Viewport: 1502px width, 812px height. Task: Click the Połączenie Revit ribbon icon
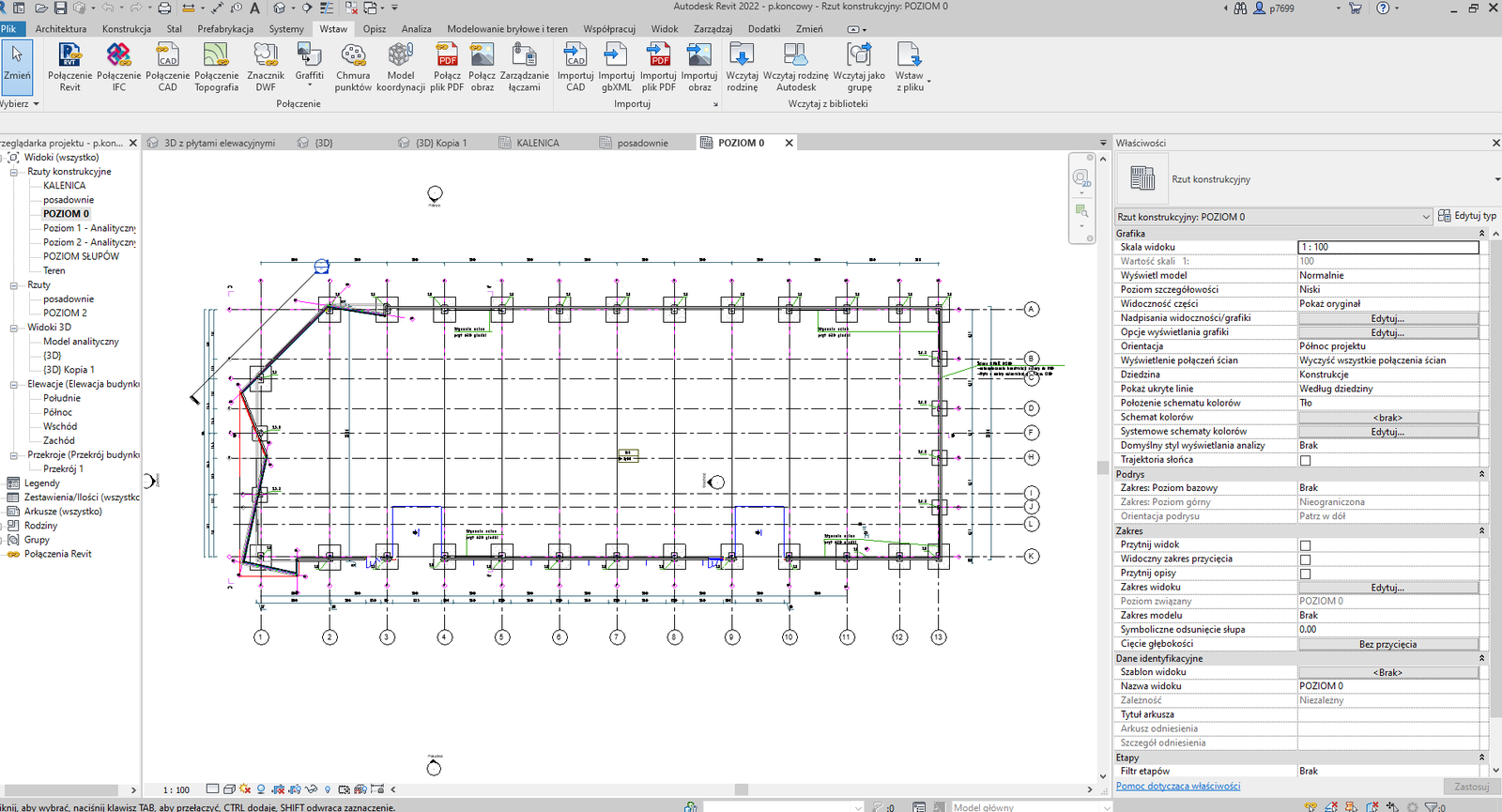click(x=69, y=66)
